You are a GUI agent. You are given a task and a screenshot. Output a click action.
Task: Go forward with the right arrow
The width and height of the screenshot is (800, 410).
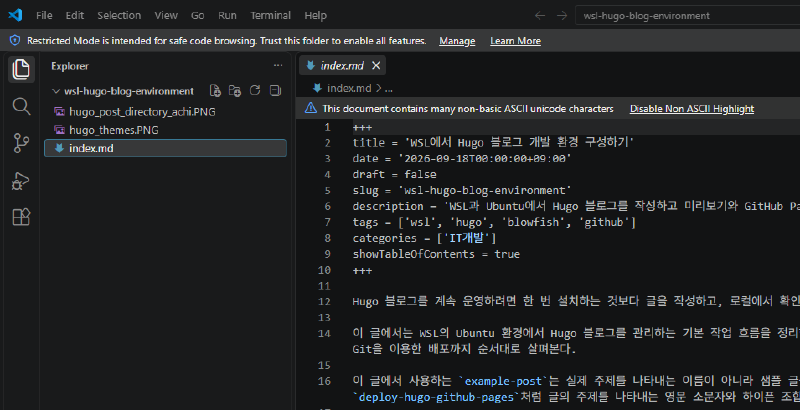pyautogui.click(x=562, y=15)
